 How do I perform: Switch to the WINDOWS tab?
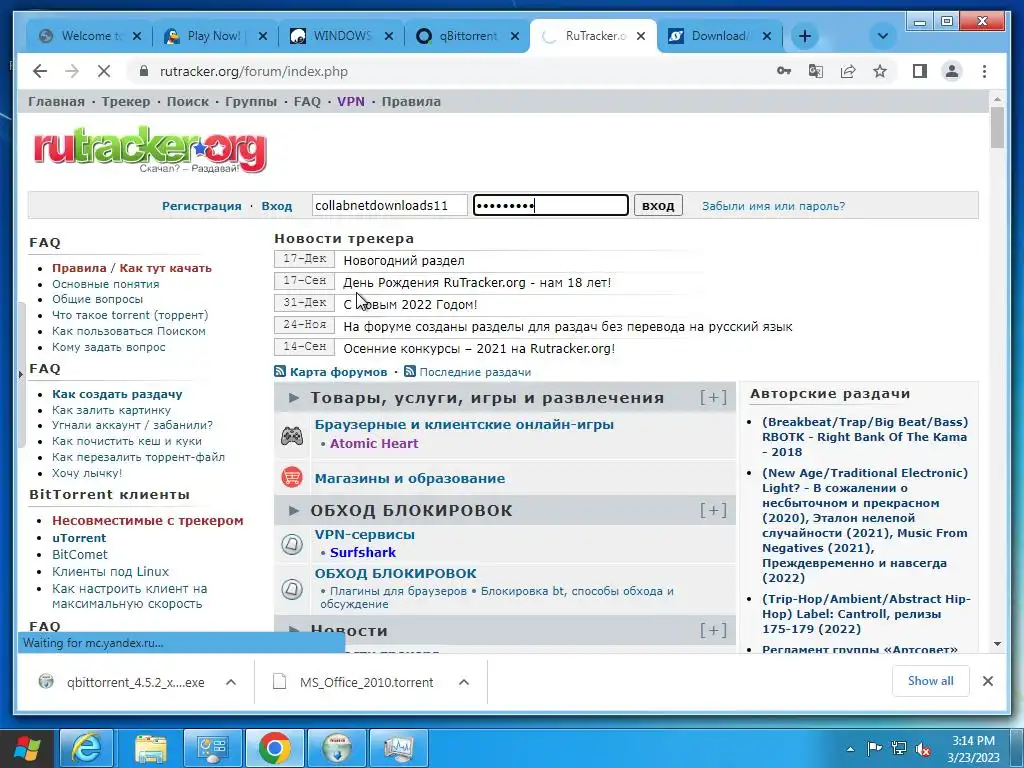(341, 36)
